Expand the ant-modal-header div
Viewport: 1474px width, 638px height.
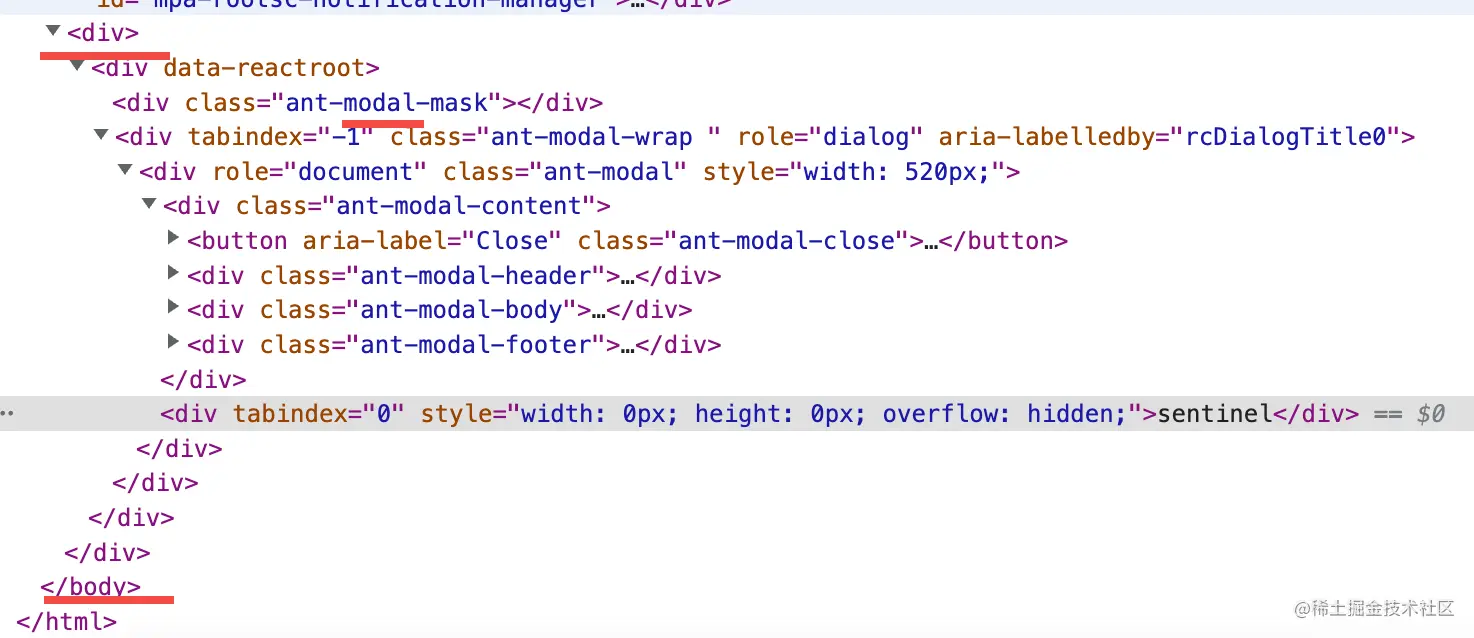coord(173,273)
